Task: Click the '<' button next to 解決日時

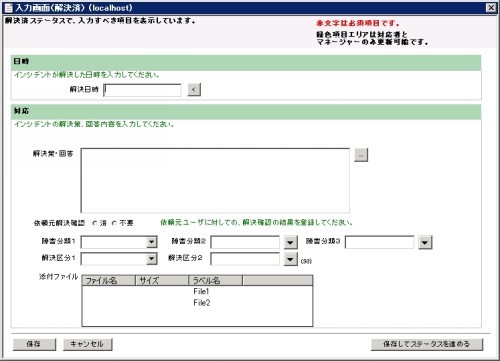Action: point(194,90)
